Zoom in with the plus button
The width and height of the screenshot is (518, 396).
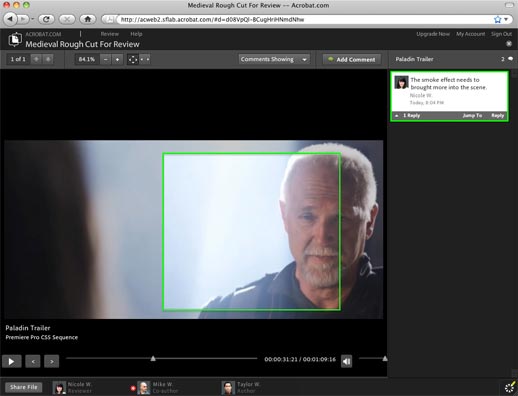pyautogui.click(x=117, y=59)
